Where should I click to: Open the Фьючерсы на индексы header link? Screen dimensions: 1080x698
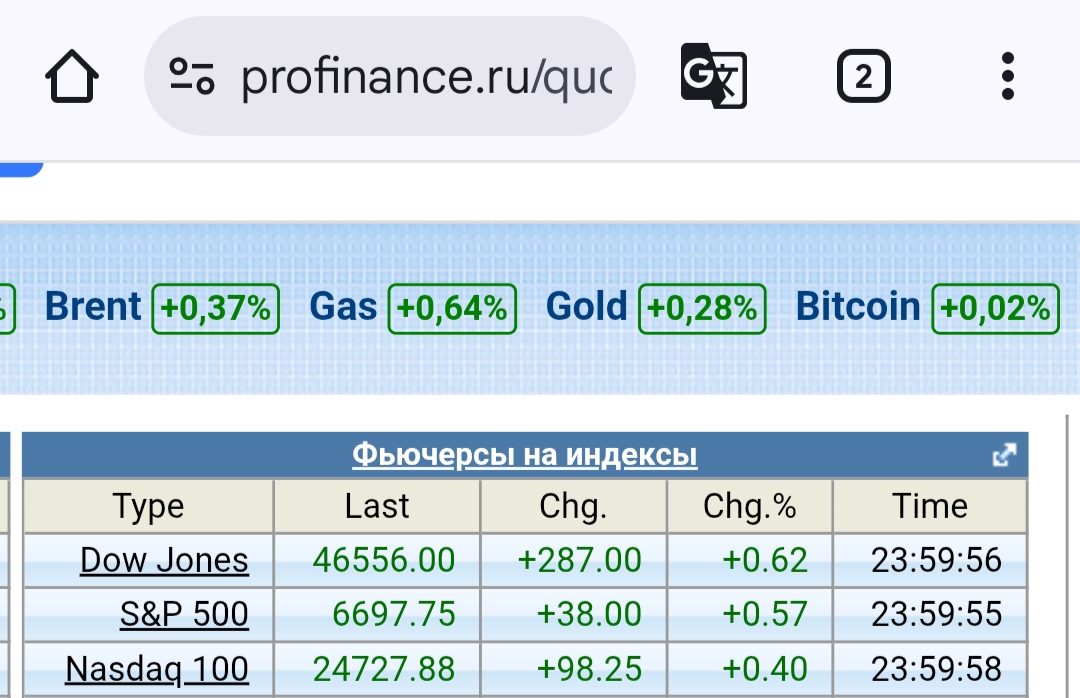524,456
